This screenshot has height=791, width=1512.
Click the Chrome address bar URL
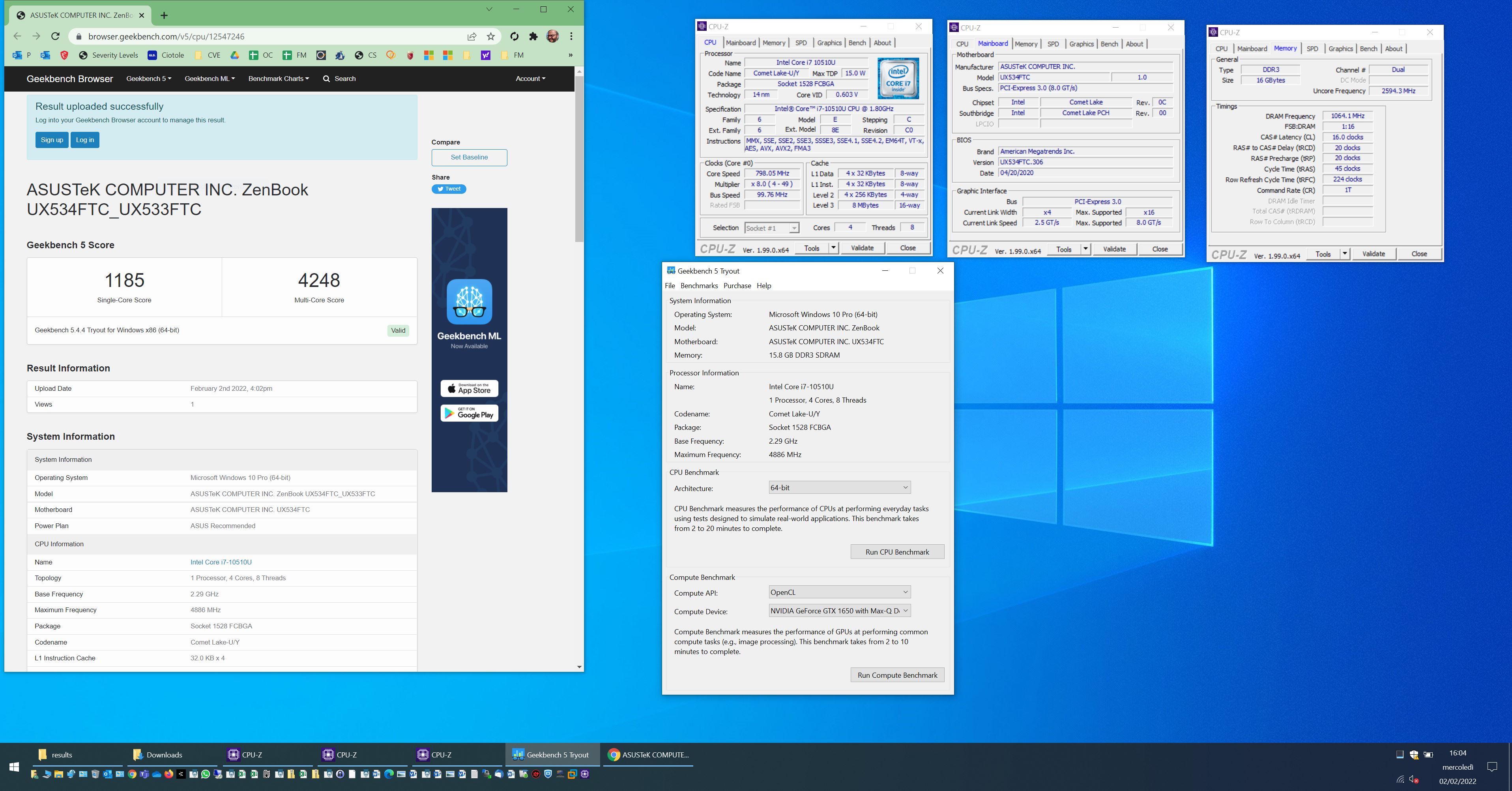point(166,36)
